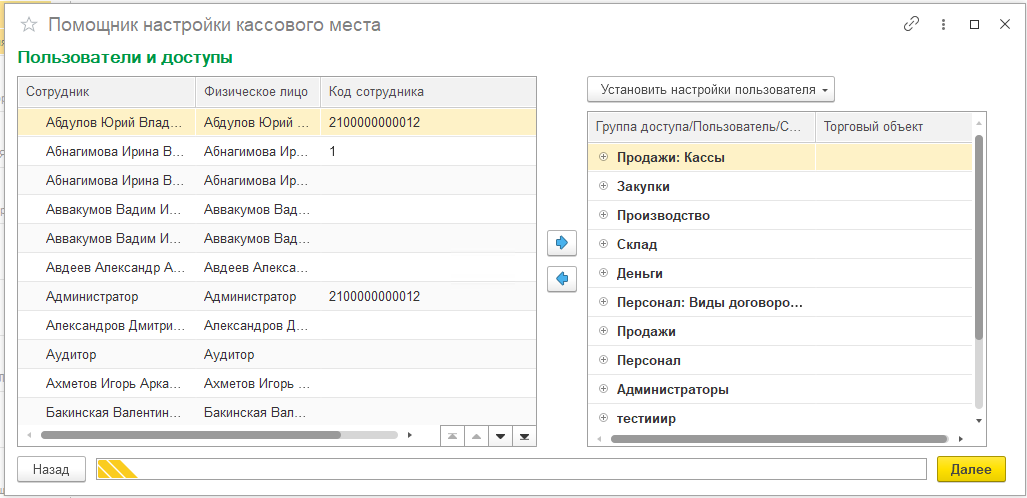Image resolution: width=1027 pixels, height=498 pixels.
Task: Click Аудитор in Физическое лицо column
Action: 258,354
